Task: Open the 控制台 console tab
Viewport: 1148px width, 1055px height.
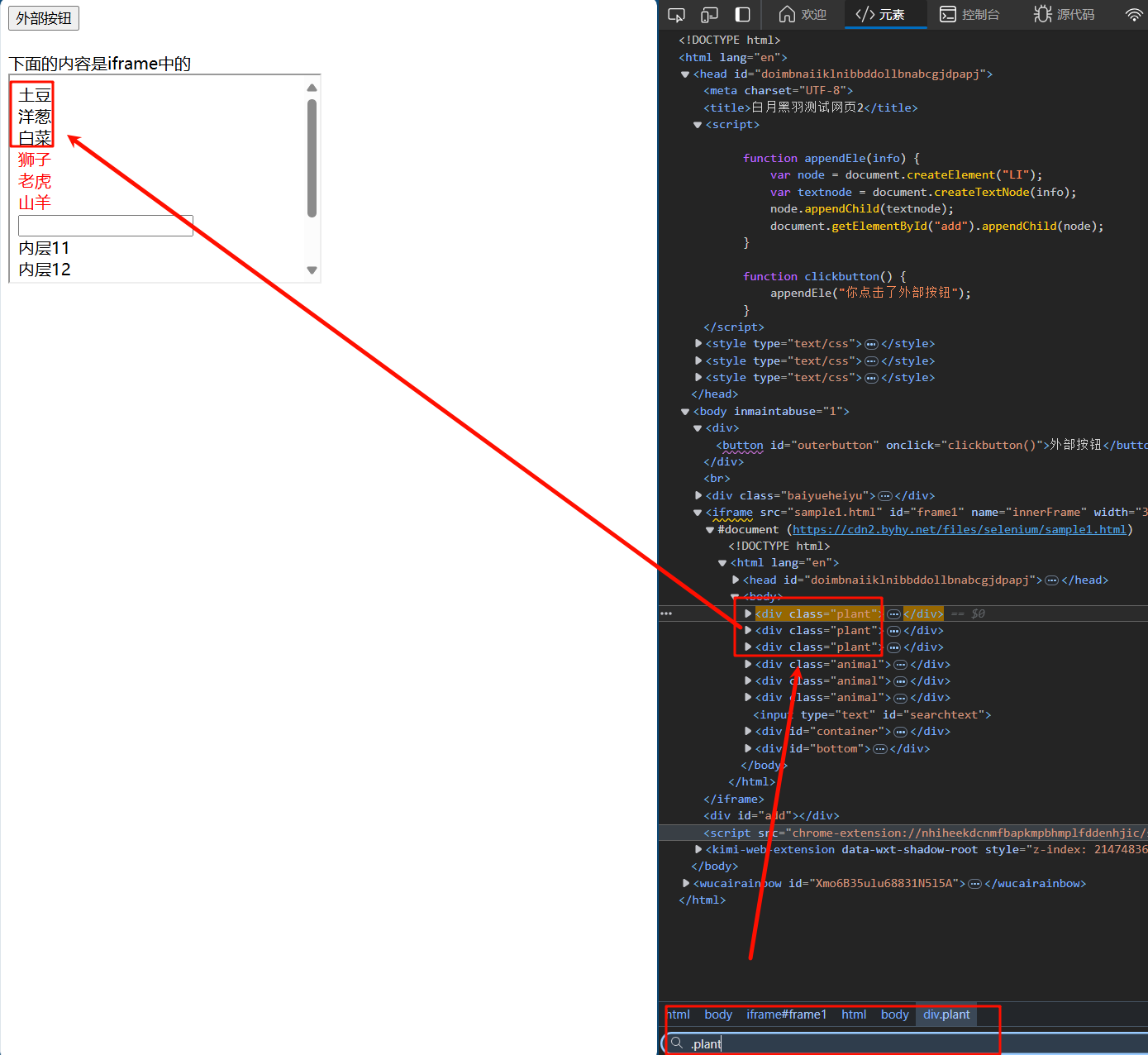Action: [969, 14]
